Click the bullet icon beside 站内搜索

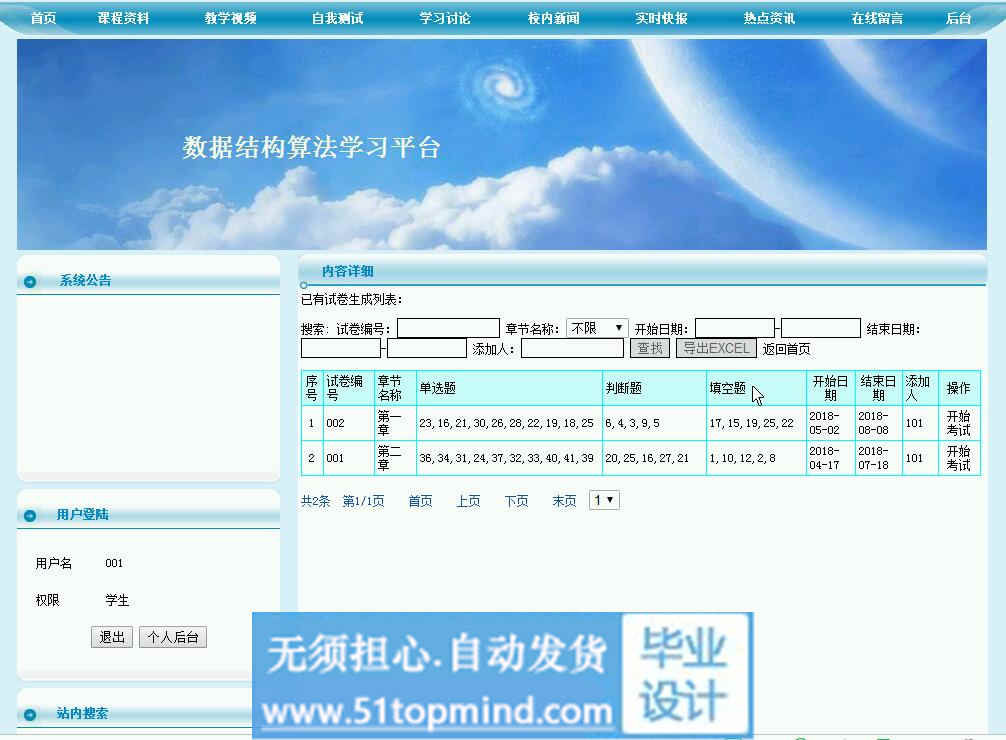(31, 715)
